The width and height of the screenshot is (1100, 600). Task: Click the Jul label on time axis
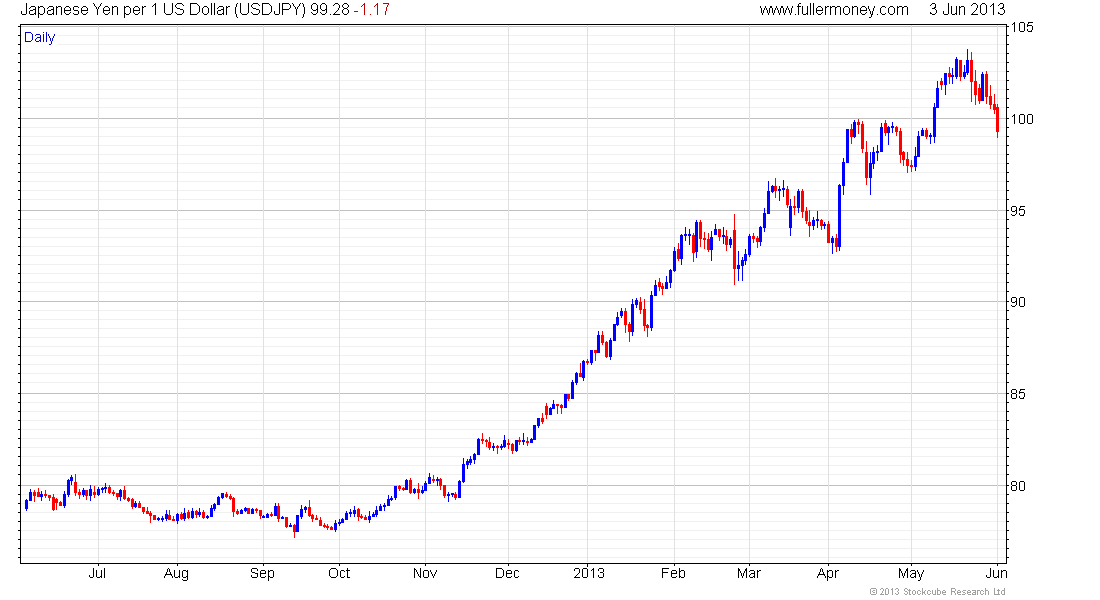click(x=98, y=573)
